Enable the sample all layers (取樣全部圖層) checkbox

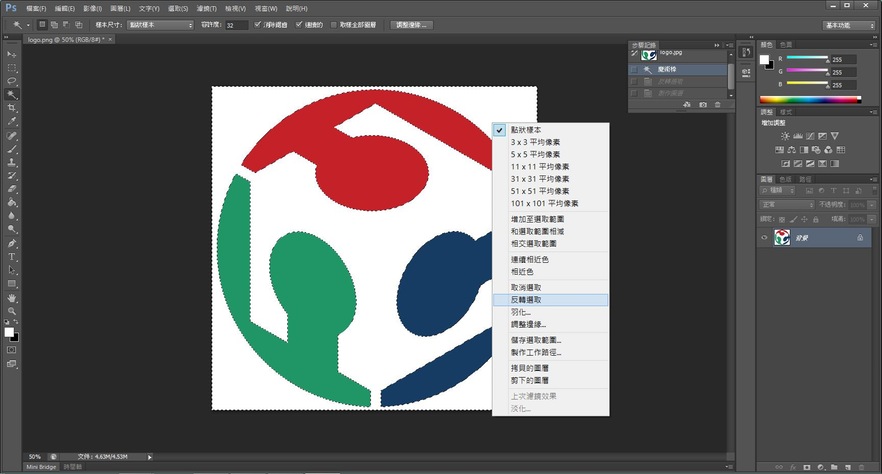point(334,25)
